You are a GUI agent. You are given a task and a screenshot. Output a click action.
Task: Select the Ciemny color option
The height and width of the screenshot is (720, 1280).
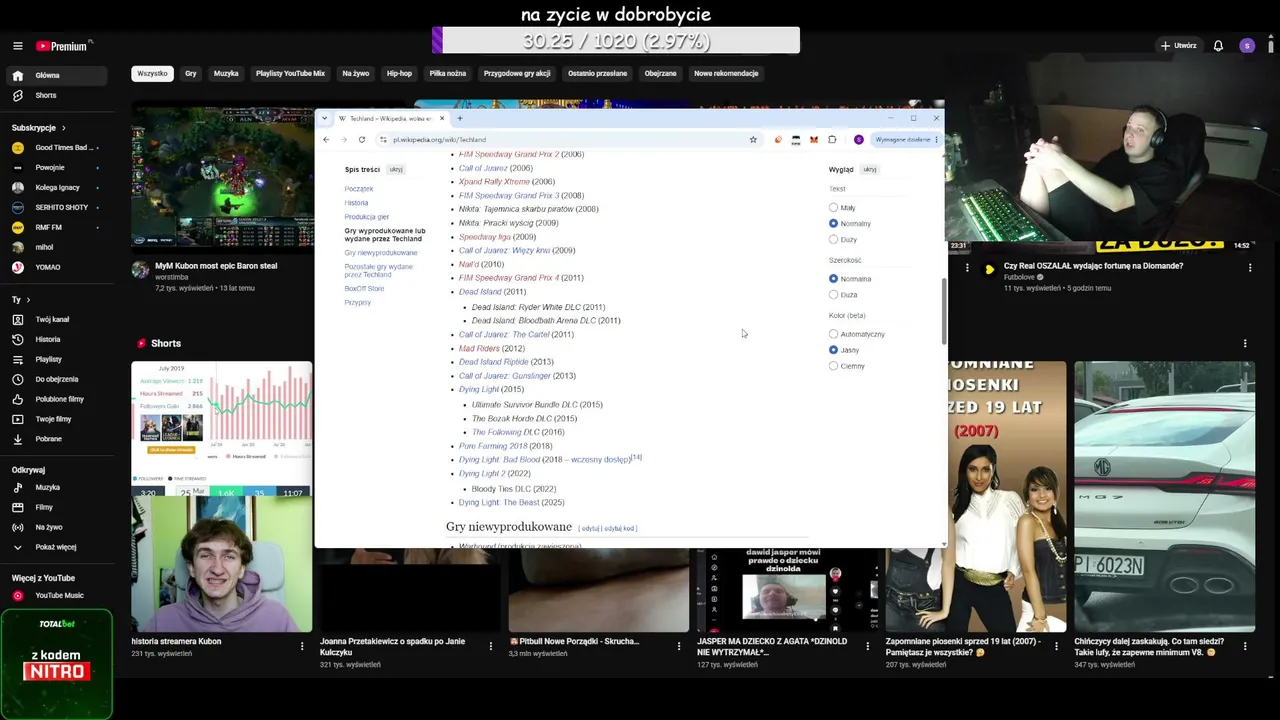coord(833,366)
